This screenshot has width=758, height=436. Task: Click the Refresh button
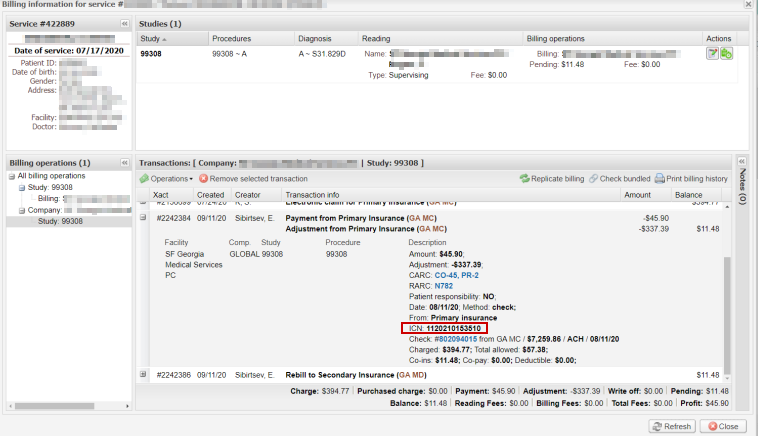click(x=672, y=426)
